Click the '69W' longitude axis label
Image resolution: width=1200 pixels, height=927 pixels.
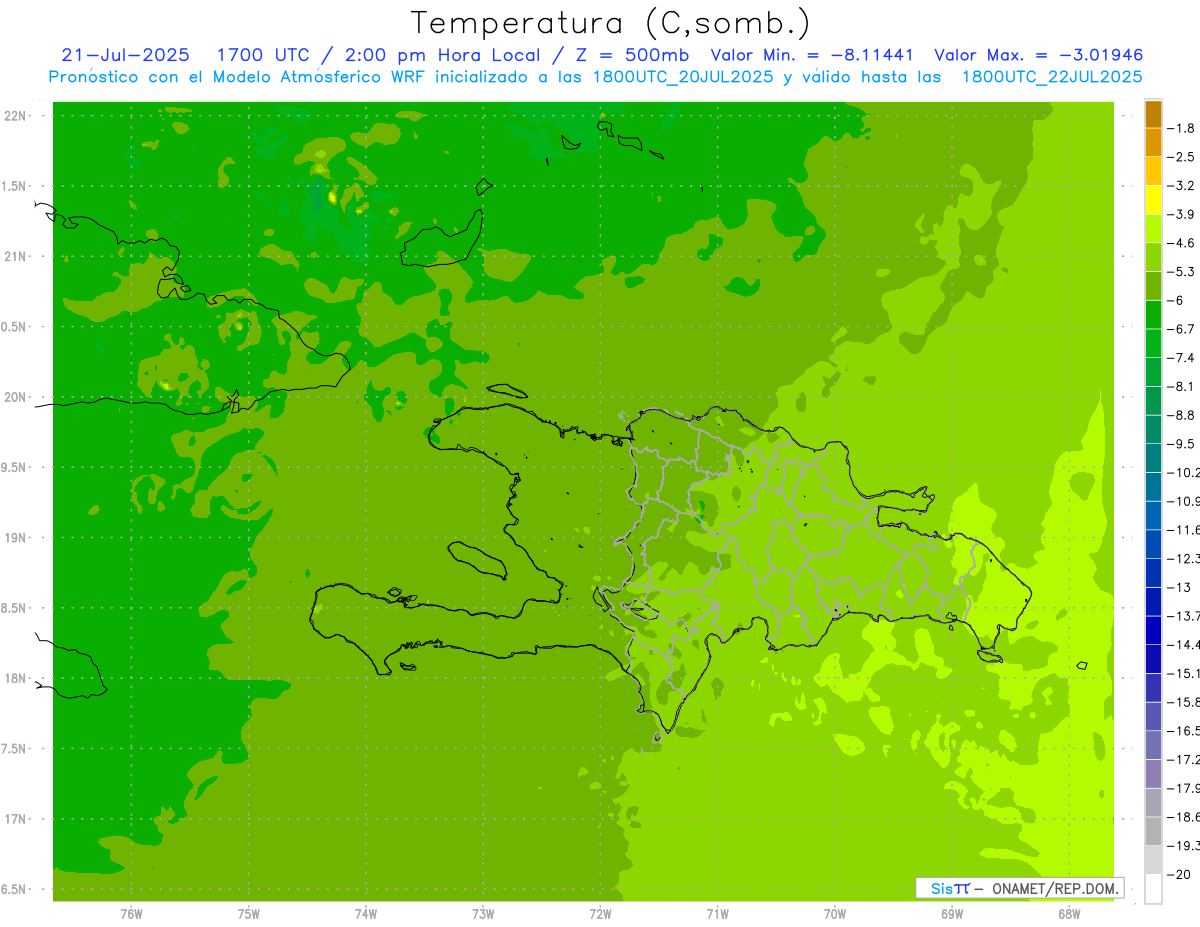pos(952,915)
